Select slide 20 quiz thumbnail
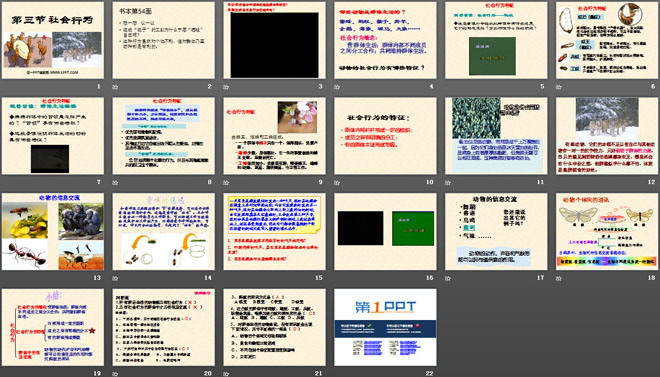 tap(163, 327)
